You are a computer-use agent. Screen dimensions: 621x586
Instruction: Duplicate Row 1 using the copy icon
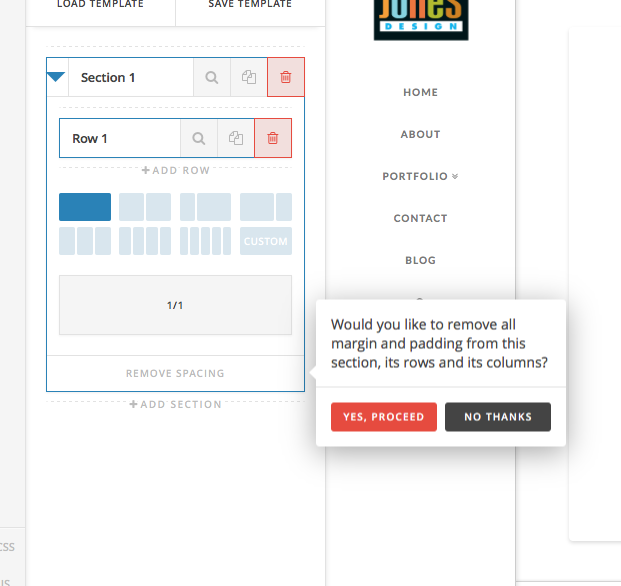point(236,138)
